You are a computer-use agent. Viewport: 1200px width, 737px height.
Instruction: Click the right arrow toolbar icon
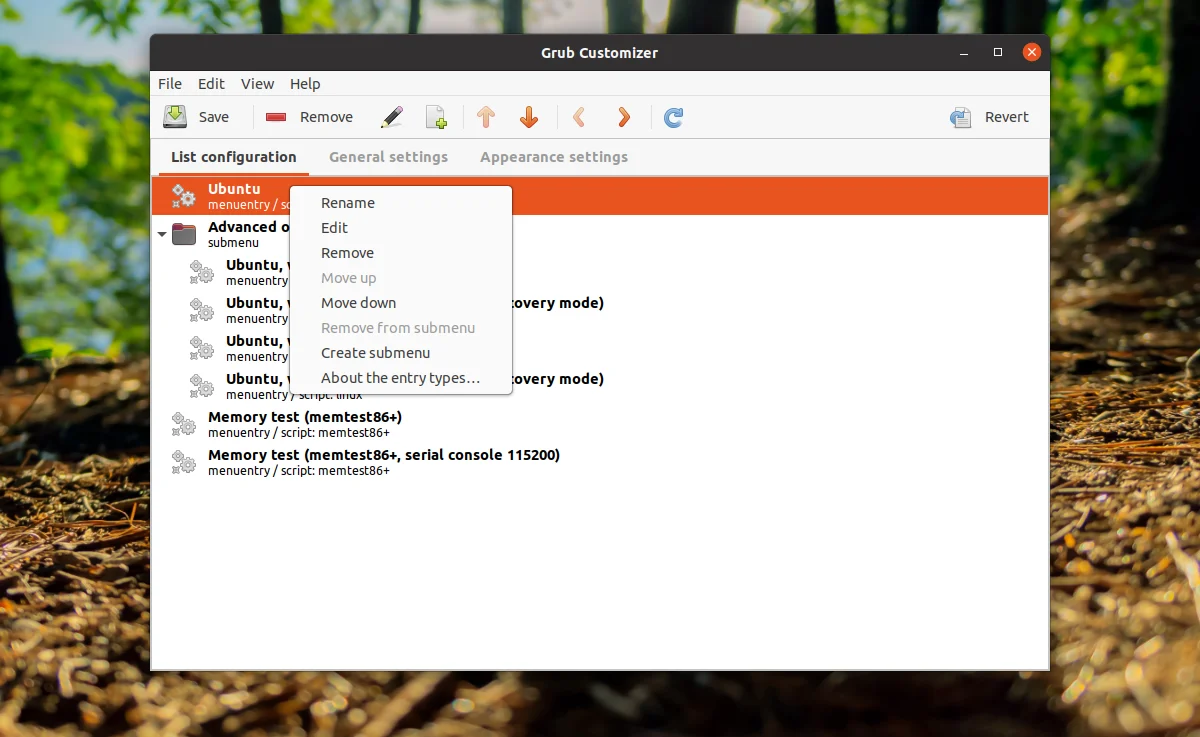(x=624, y=117)
